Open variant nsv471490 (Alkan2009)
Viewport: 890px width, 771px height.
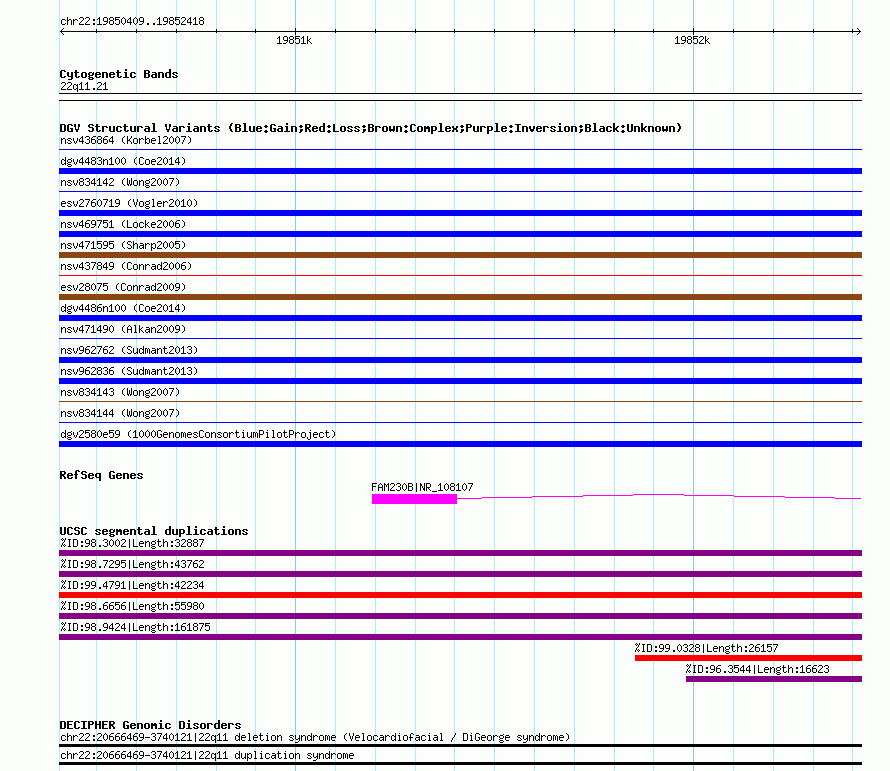[x=123, y=329]
